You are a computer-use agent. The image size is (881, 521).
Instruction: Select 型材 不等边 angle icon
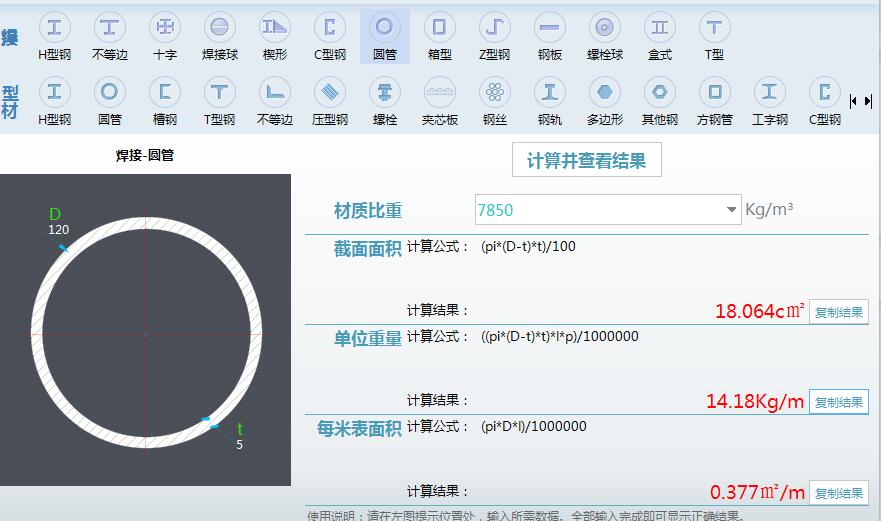[x=275, y=92]
